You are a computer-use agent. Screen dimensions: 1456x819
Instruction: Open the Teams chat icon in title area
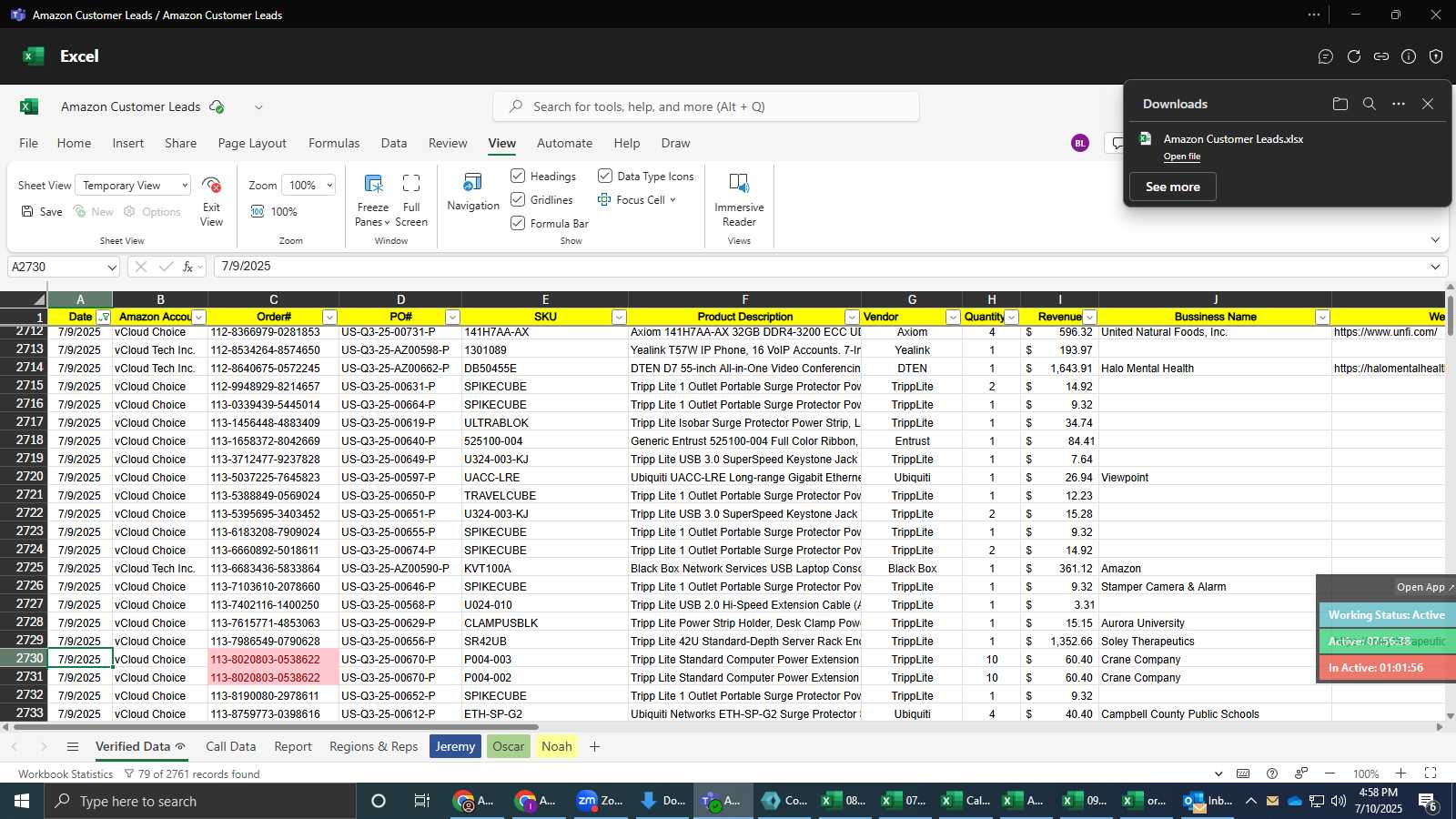pyautogui.click(x=1326, y=56)
